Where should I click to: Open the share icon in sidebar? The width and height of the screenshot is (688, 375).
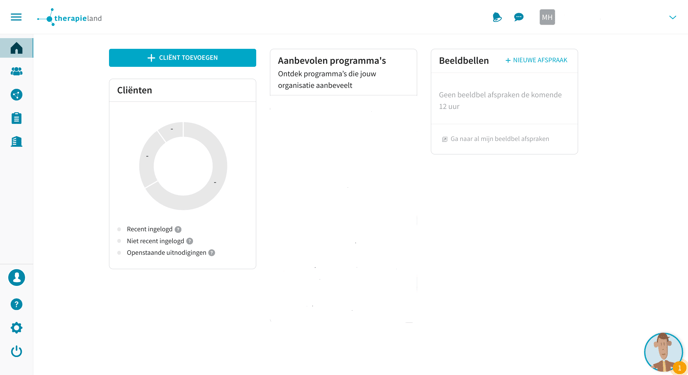tap(16, 95)
